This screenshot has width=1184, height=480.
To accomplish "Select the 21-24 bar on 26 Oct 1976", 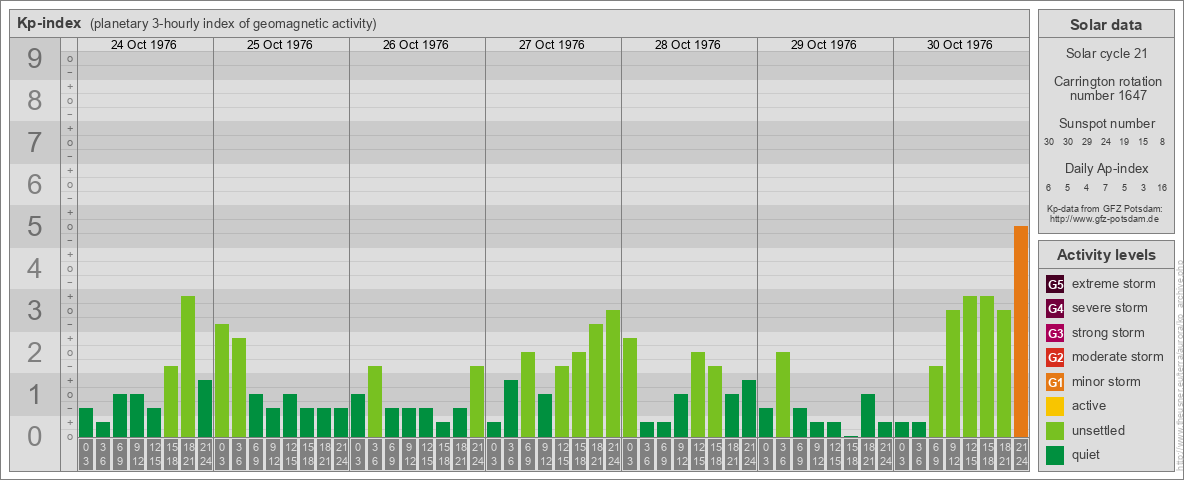I will (476, 402).
